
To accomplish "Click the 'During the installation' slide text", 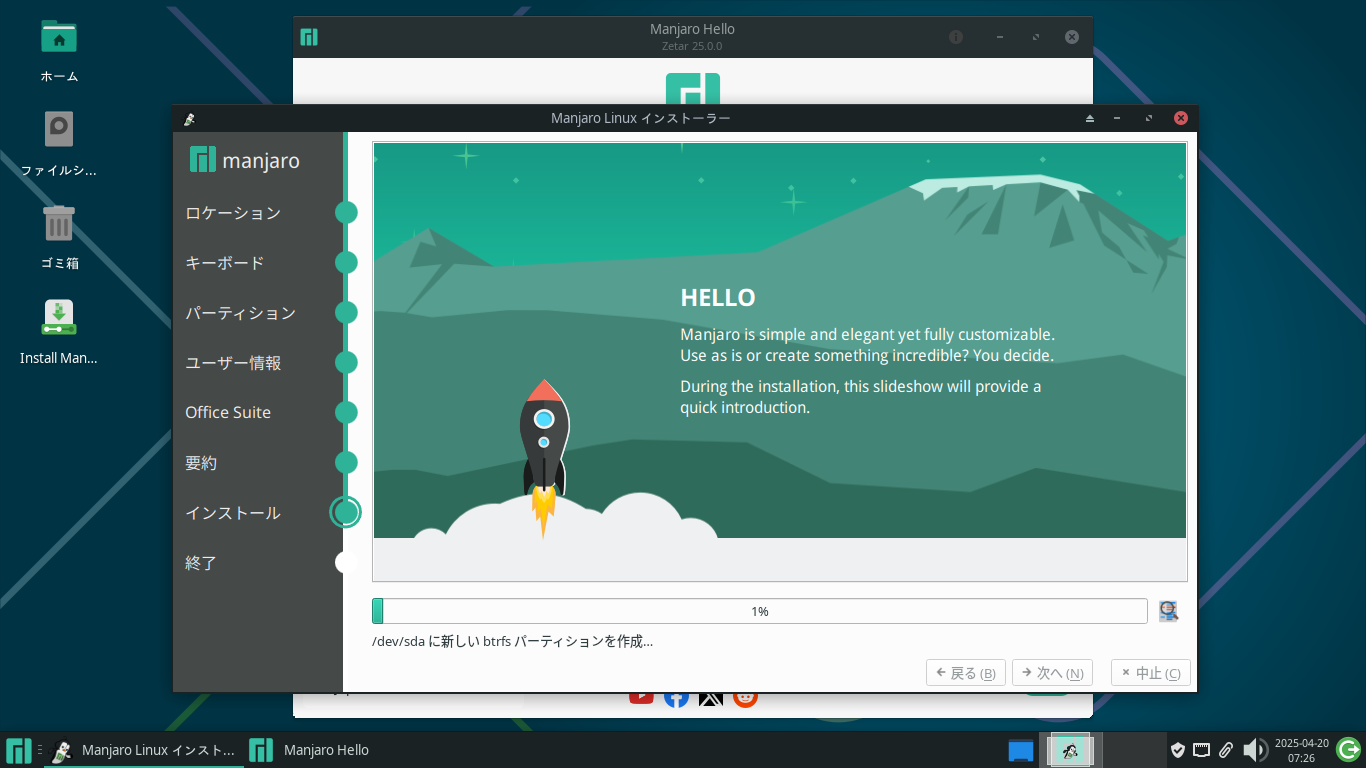I will pos(861,397).
